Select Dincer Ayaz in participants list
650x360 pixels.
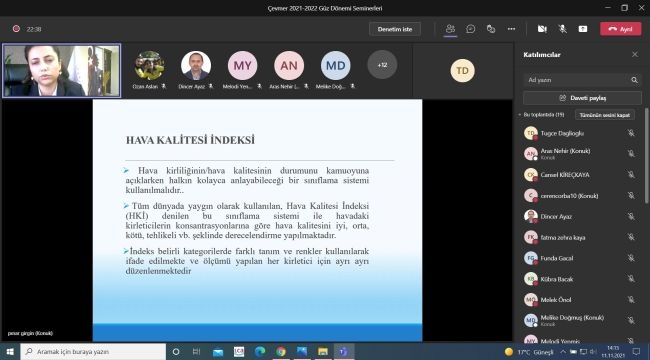[579, 216]
